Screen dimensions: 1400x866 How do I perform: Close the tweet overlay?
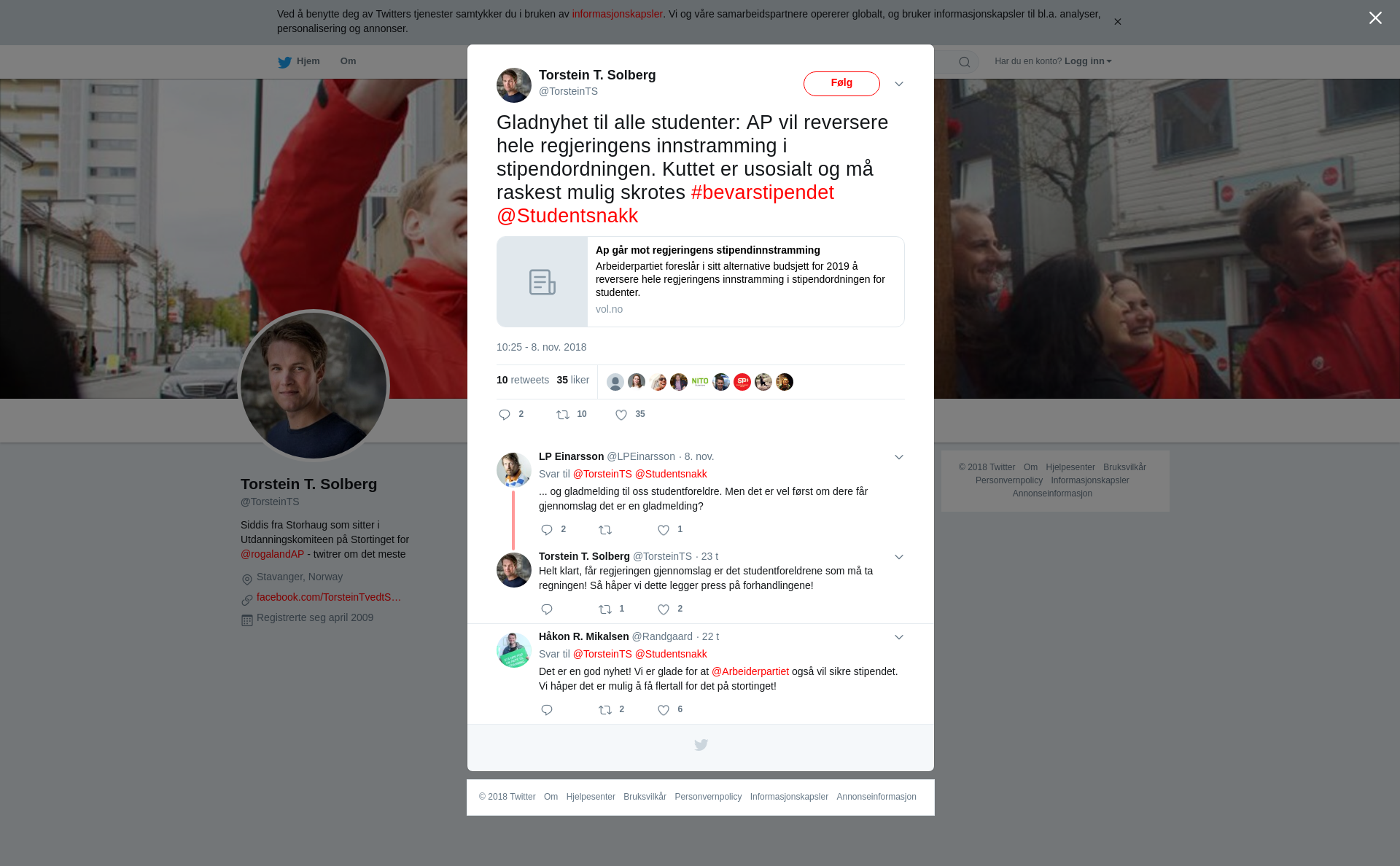pyautogui.click(x=1375, y=18)
